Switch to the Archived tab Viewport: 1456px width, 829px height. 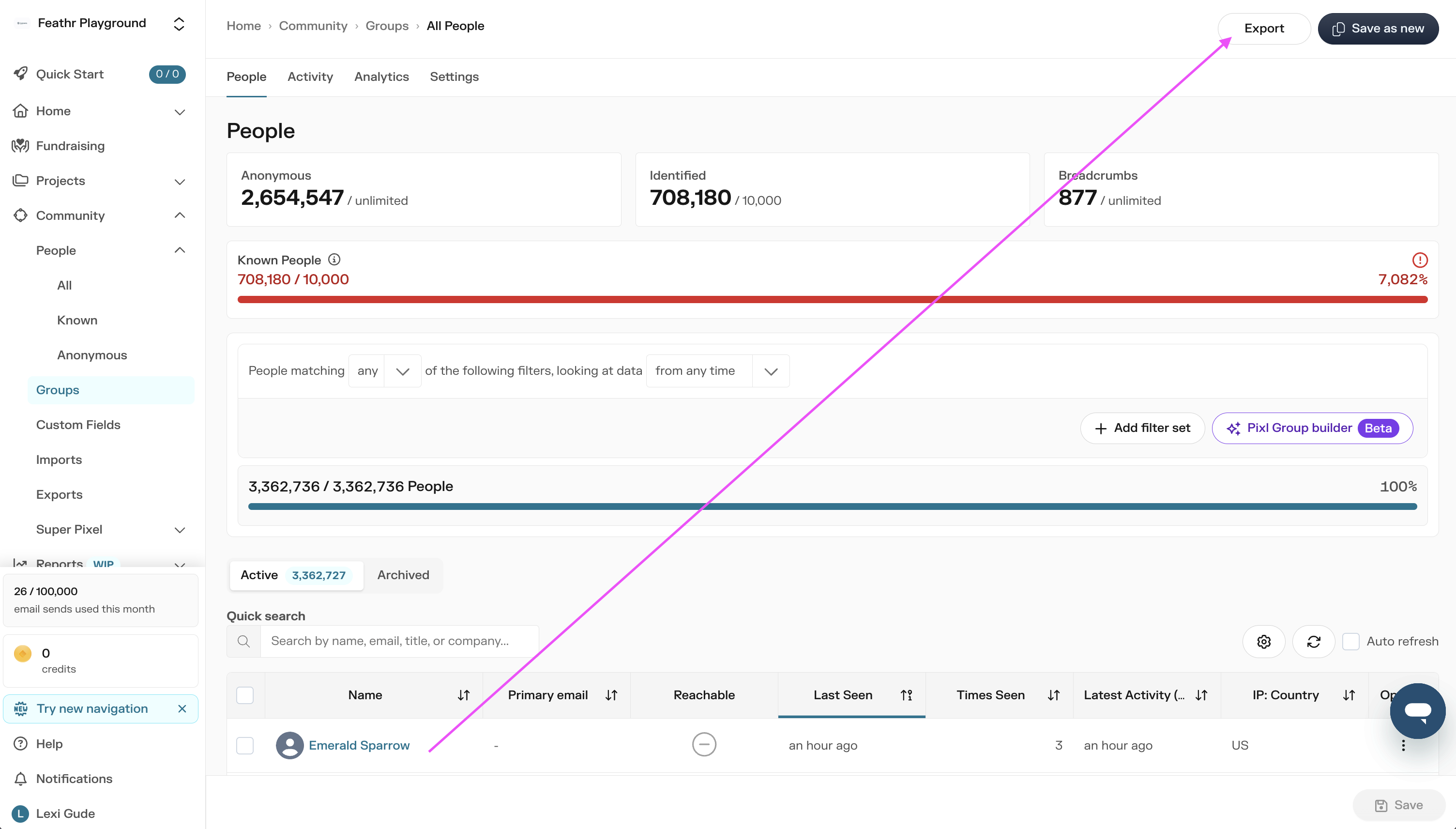403,575
